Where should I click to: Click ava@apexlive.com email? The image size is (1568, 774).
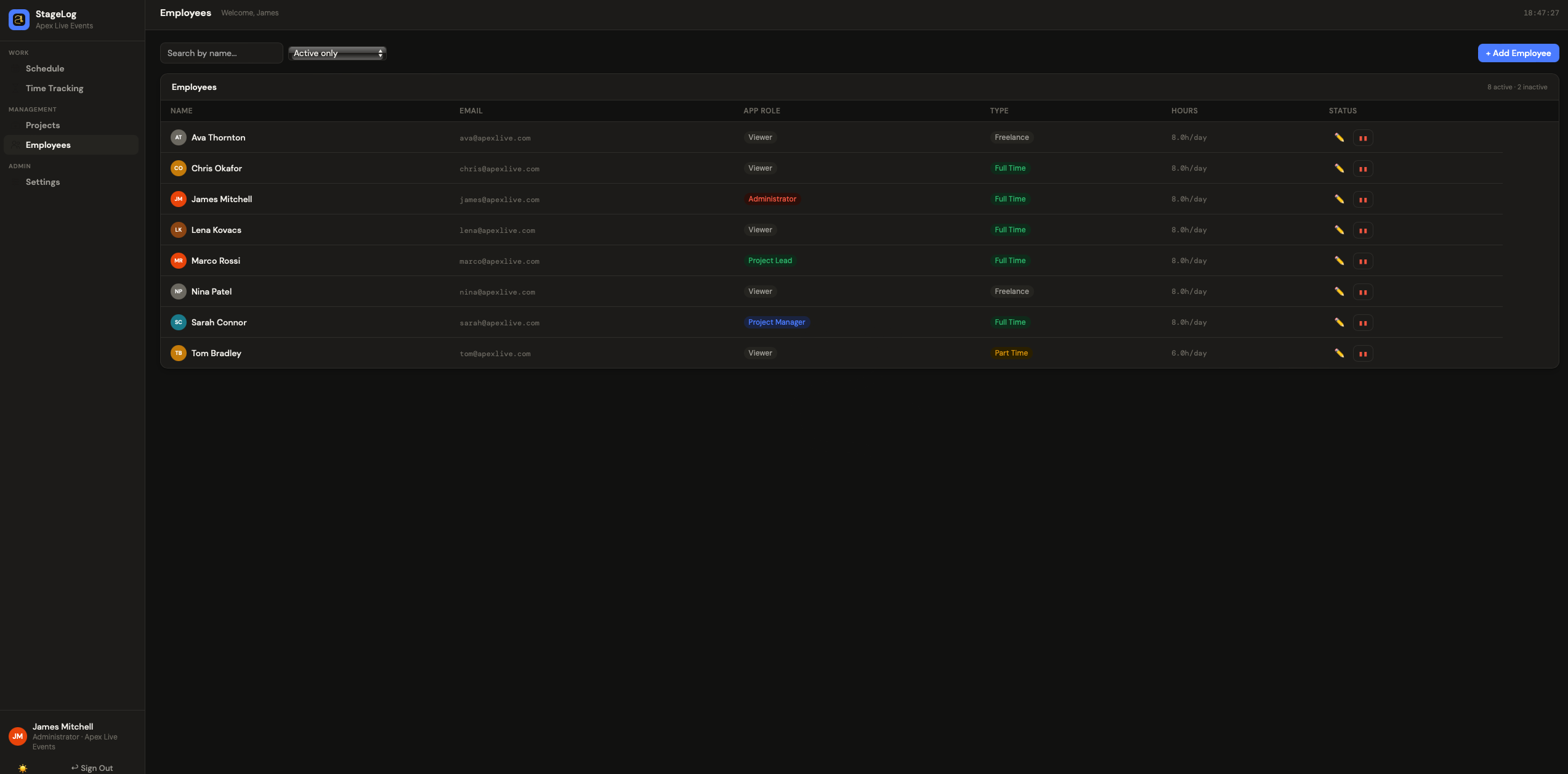495,138
